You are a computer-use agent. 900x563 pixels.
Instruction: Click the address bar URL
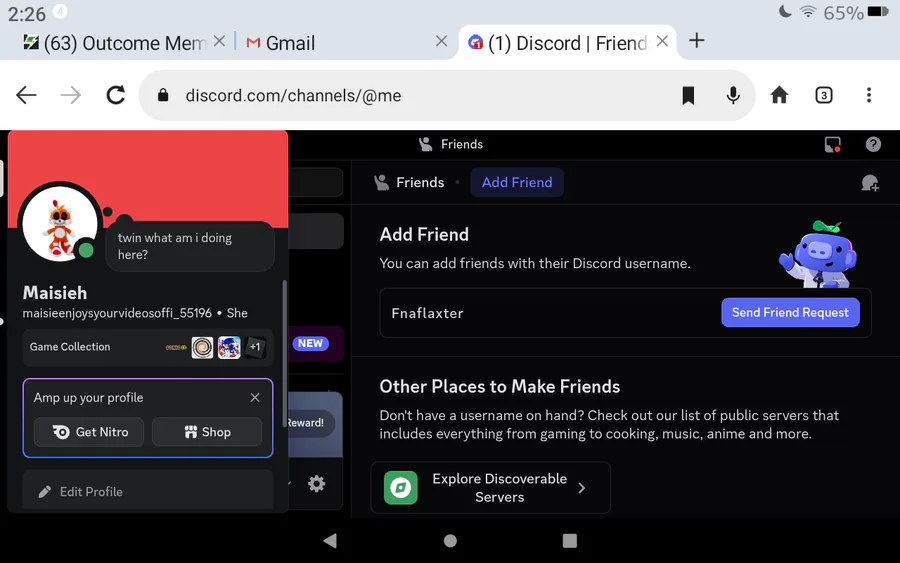(293, 95)
